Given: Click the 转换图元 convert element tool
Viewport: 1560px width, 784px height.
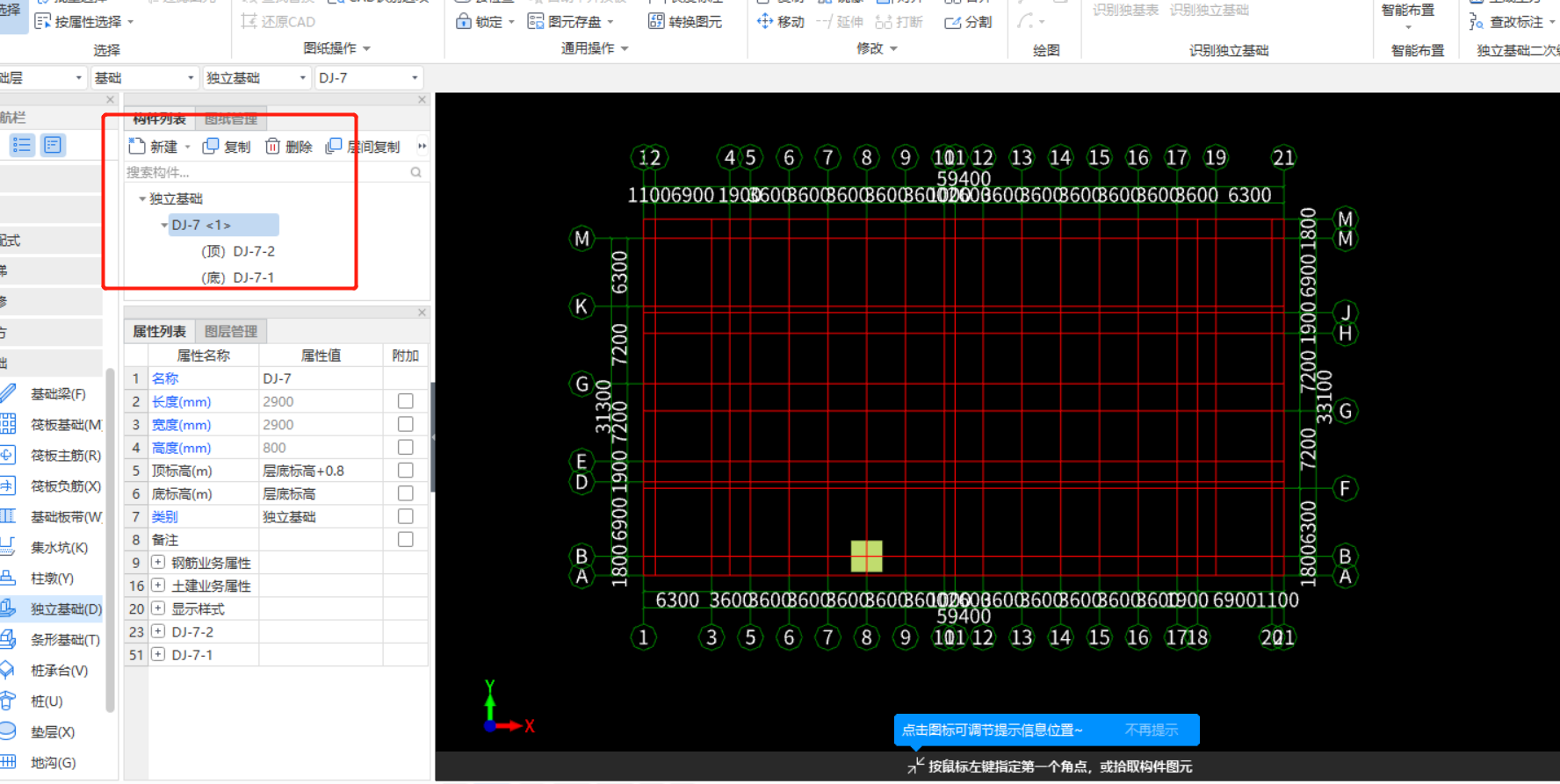Looking at the screenshot, I should click(x=685, y=22).
